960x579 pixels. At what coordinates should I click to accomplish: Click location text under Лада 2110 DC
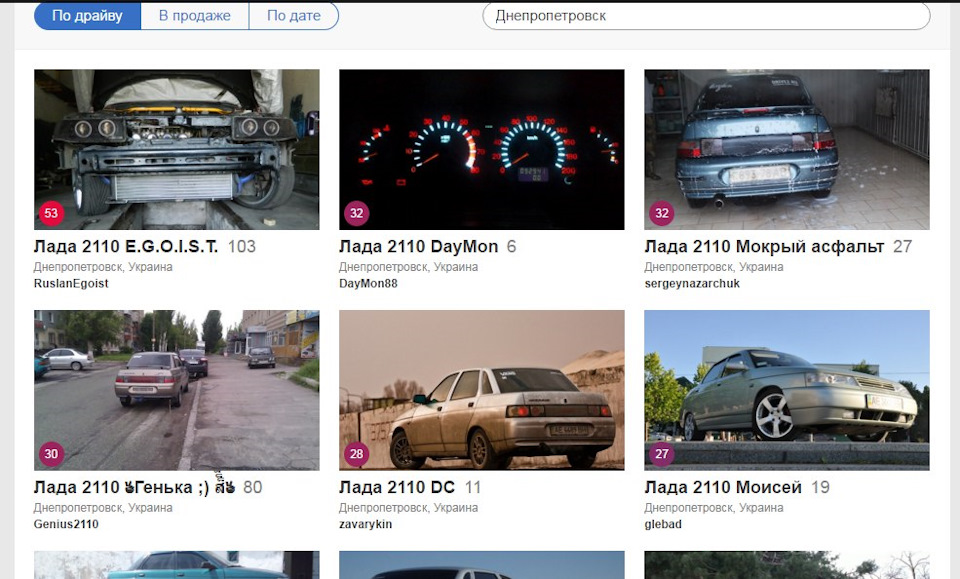pos(408,507)
